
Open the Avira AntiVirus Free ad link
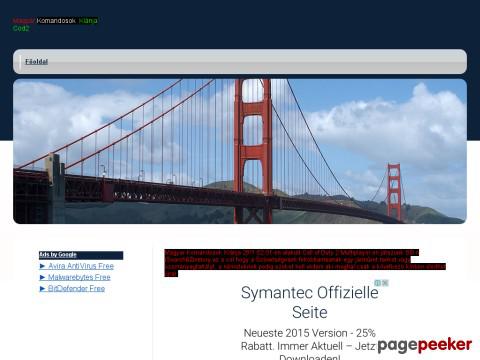[81, 266]
